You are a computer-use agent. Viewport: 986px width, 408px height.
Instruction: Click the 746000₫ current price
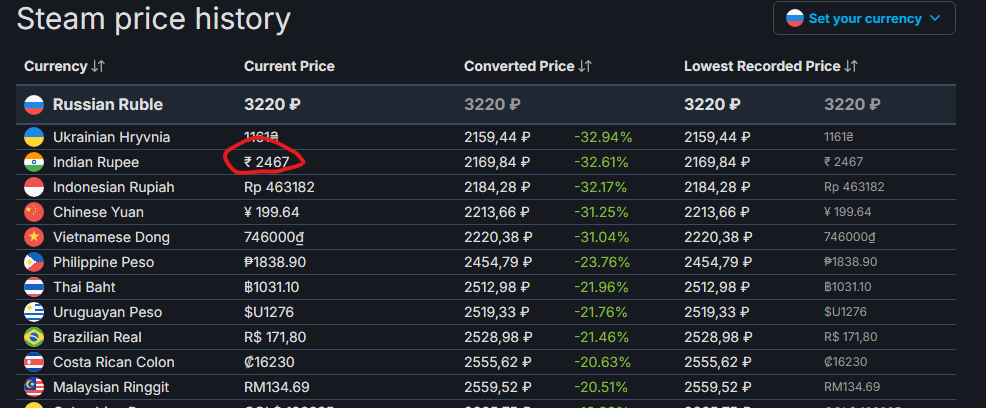[275, 237]
